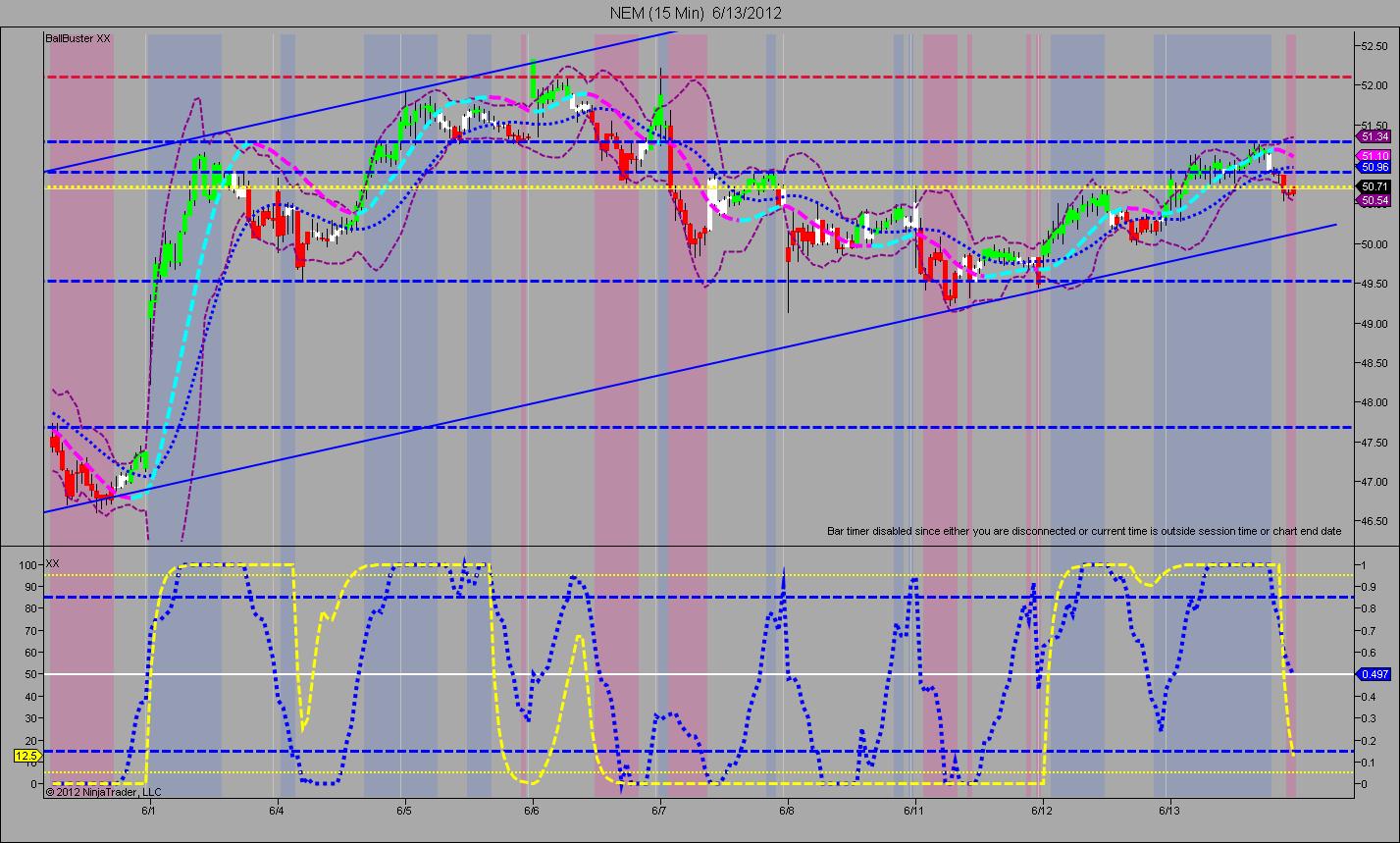Click the yellow 12.5 indicator value marker
1400x843 pixels.
pos(26,755)
